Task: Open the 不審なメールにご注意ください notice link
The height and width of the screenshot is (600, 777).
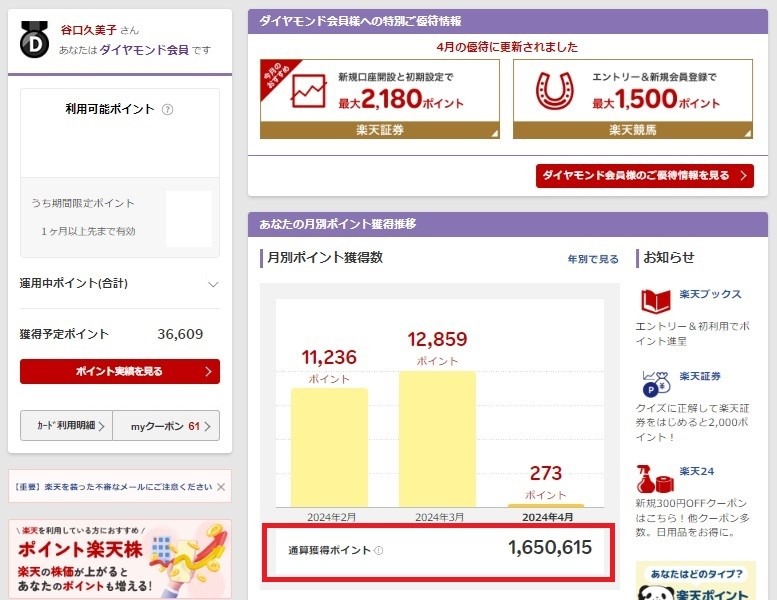Action: click(113, 487)
